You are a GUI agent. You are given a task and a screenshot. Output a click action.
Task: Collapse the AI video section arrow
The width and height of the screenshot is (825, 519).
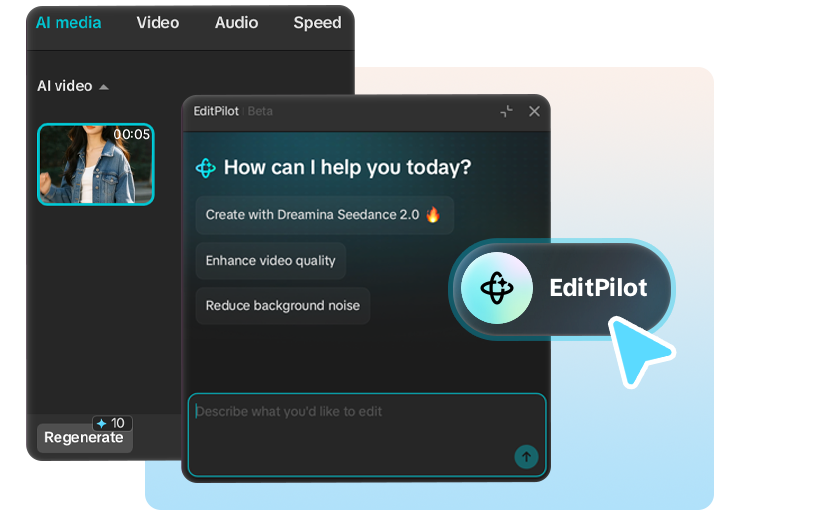[104, 87]
